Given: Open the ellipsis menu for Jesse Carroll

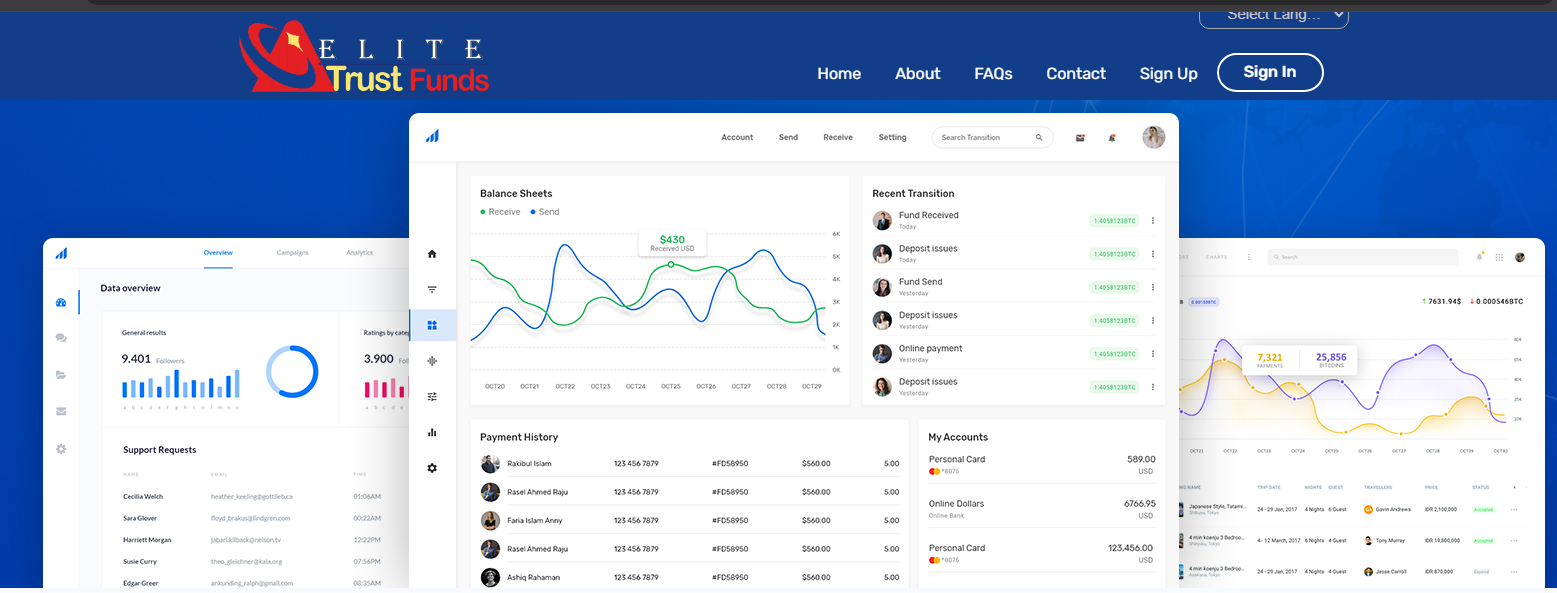Looking at the screenshot, I should coord(1514,571).
